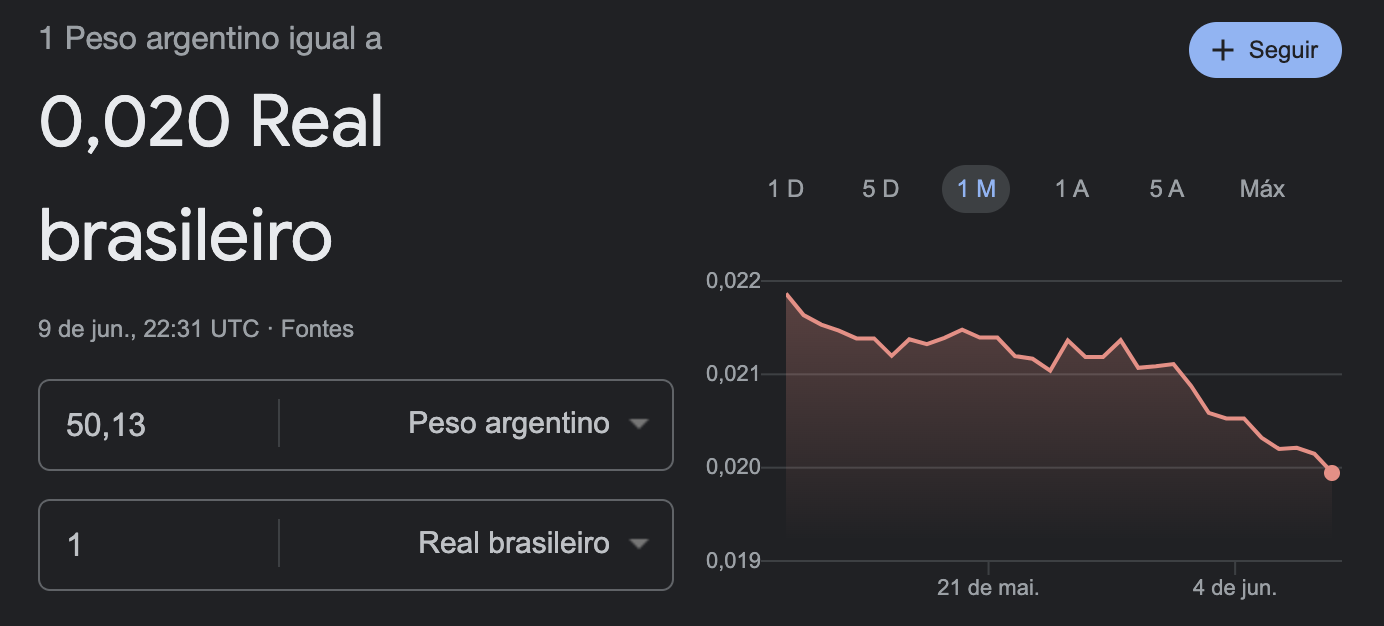Click the dropdown arrow beside Real brasileiro
The image size is (1384, 626).
pos(638,544)
